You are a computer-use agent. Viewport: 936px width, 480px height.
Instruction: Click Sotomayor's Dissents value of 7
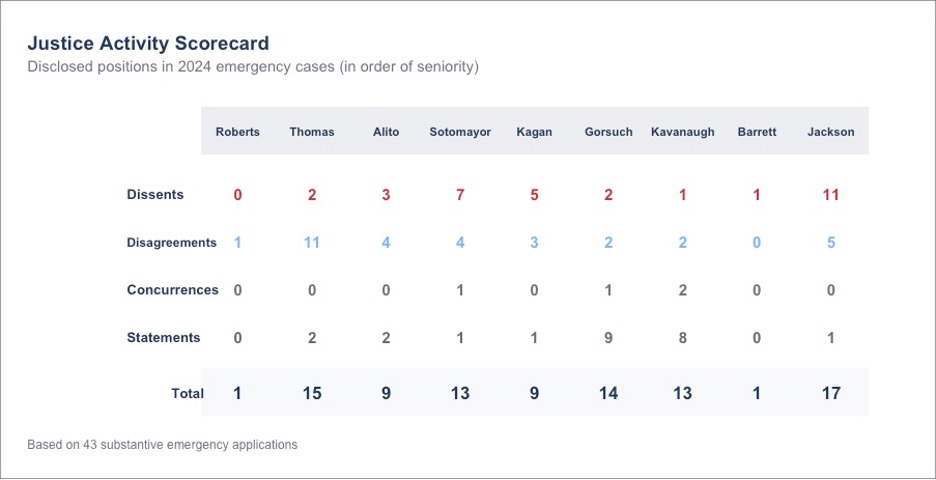click(x=460, y=195)
